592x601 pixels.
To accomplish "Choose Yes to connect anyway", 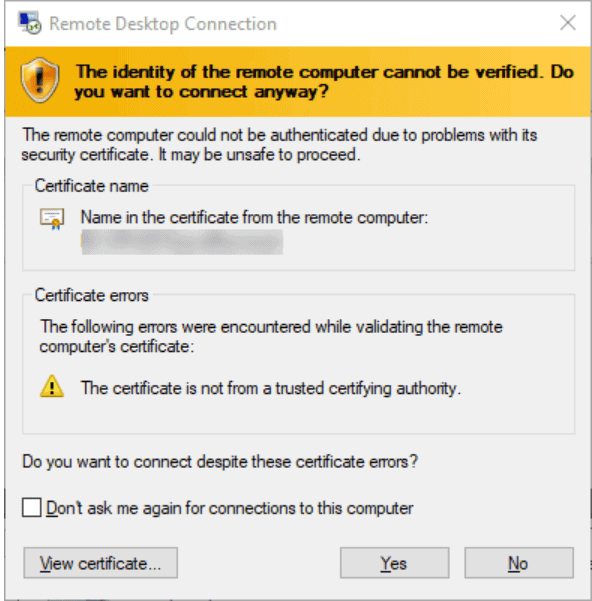I will pyautogui.click(x=394, y=563).
